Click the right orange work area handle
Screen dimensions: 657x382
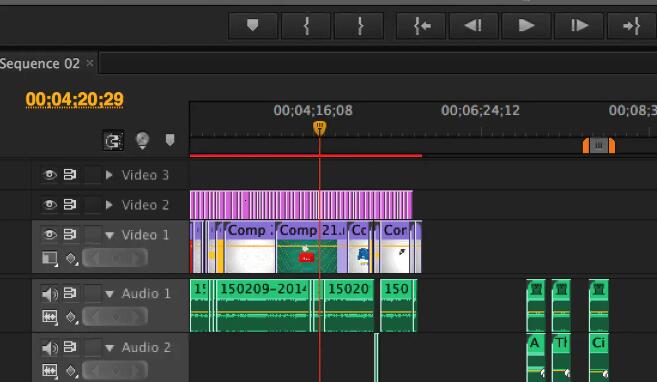tap(612, 146)
